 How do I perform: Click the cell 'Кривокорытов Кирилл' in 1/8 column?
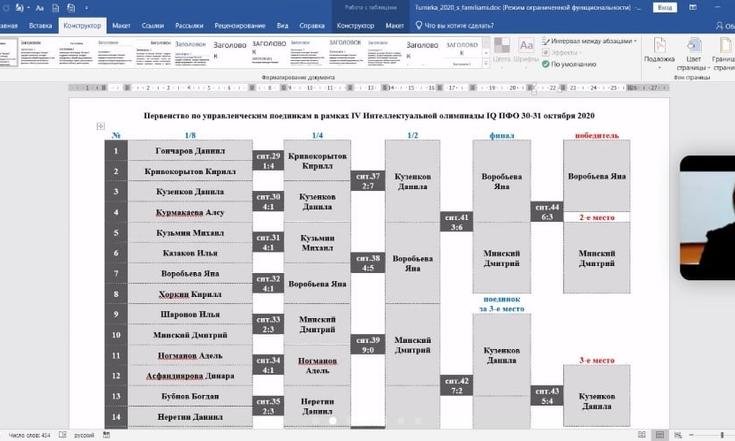190,171
